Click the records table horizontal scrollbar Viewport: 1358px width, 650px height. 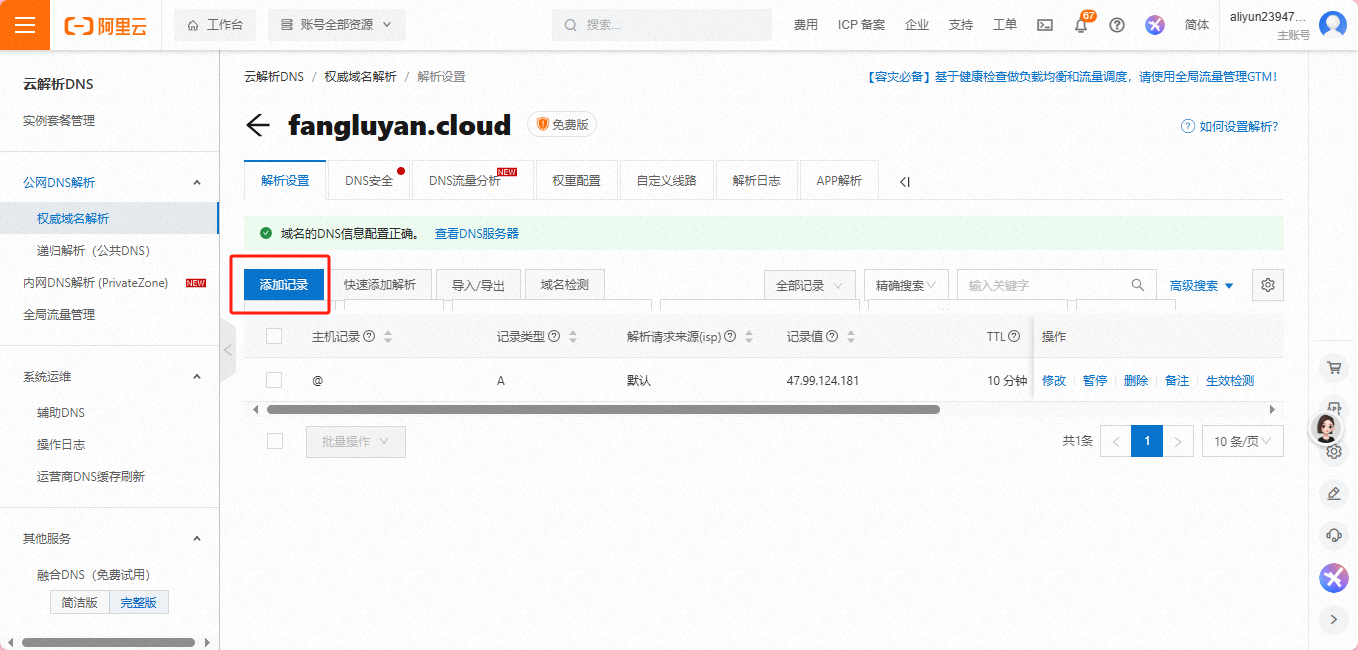pos(603,409)
